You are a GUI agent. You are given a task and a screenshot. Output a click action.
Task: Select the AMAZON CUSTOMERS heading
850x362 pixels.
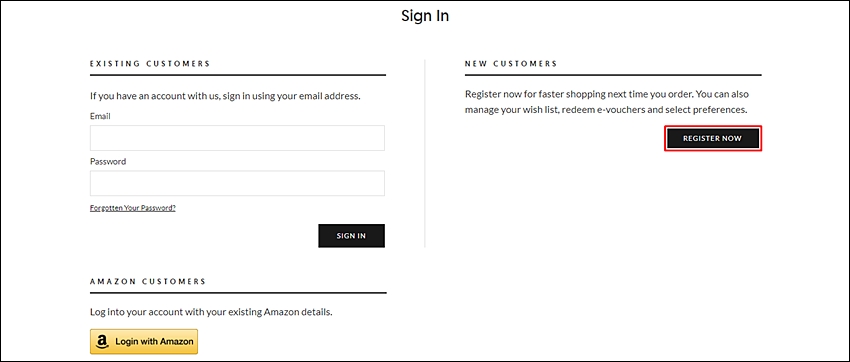[148, 282]
